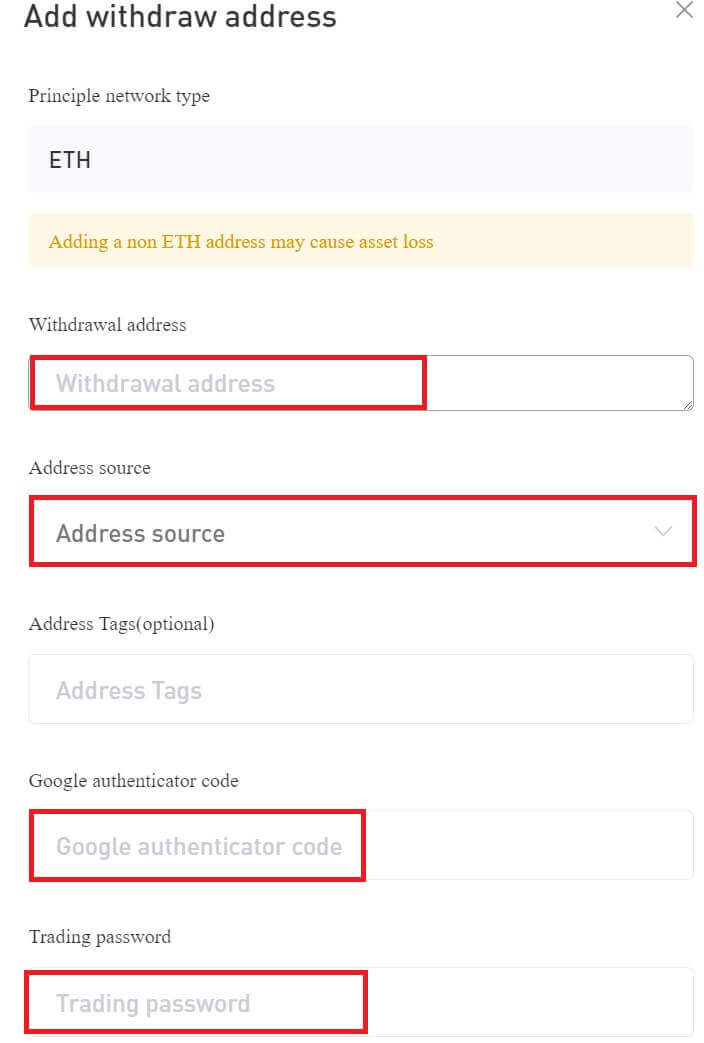Click the Address Tags optional label
704x1043 pixels.
click(121, 624)
